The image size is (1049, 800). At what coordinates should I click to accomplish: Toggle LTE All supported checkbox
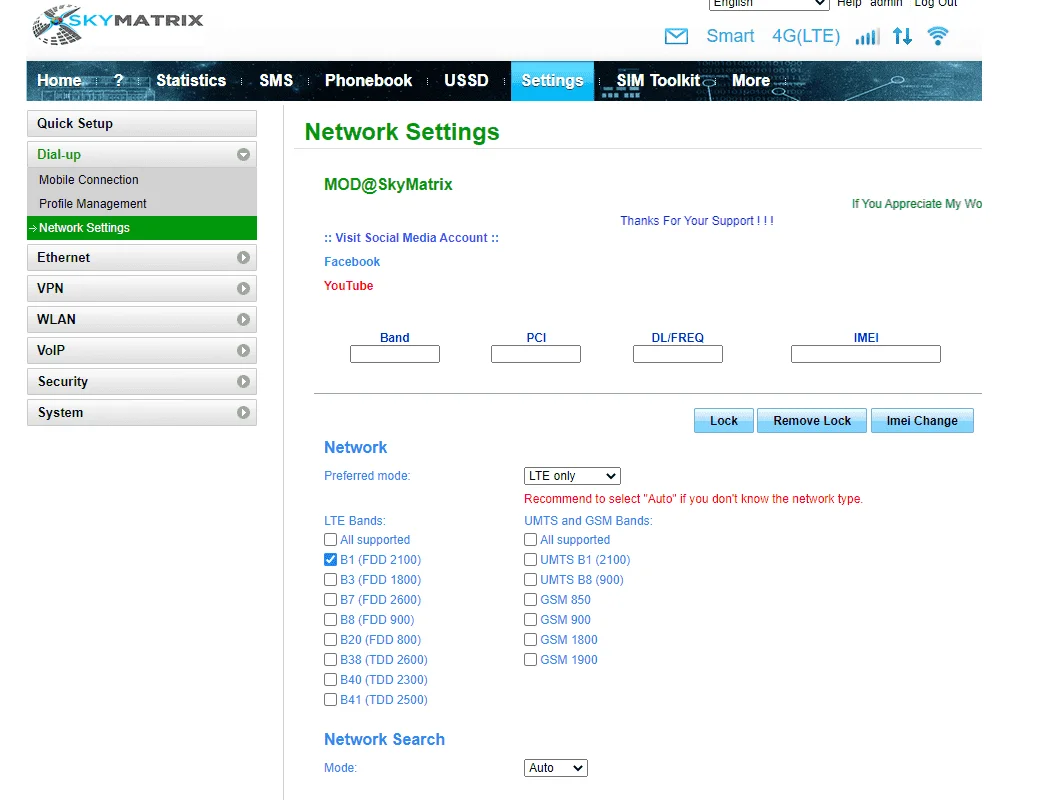pos(330,540)
